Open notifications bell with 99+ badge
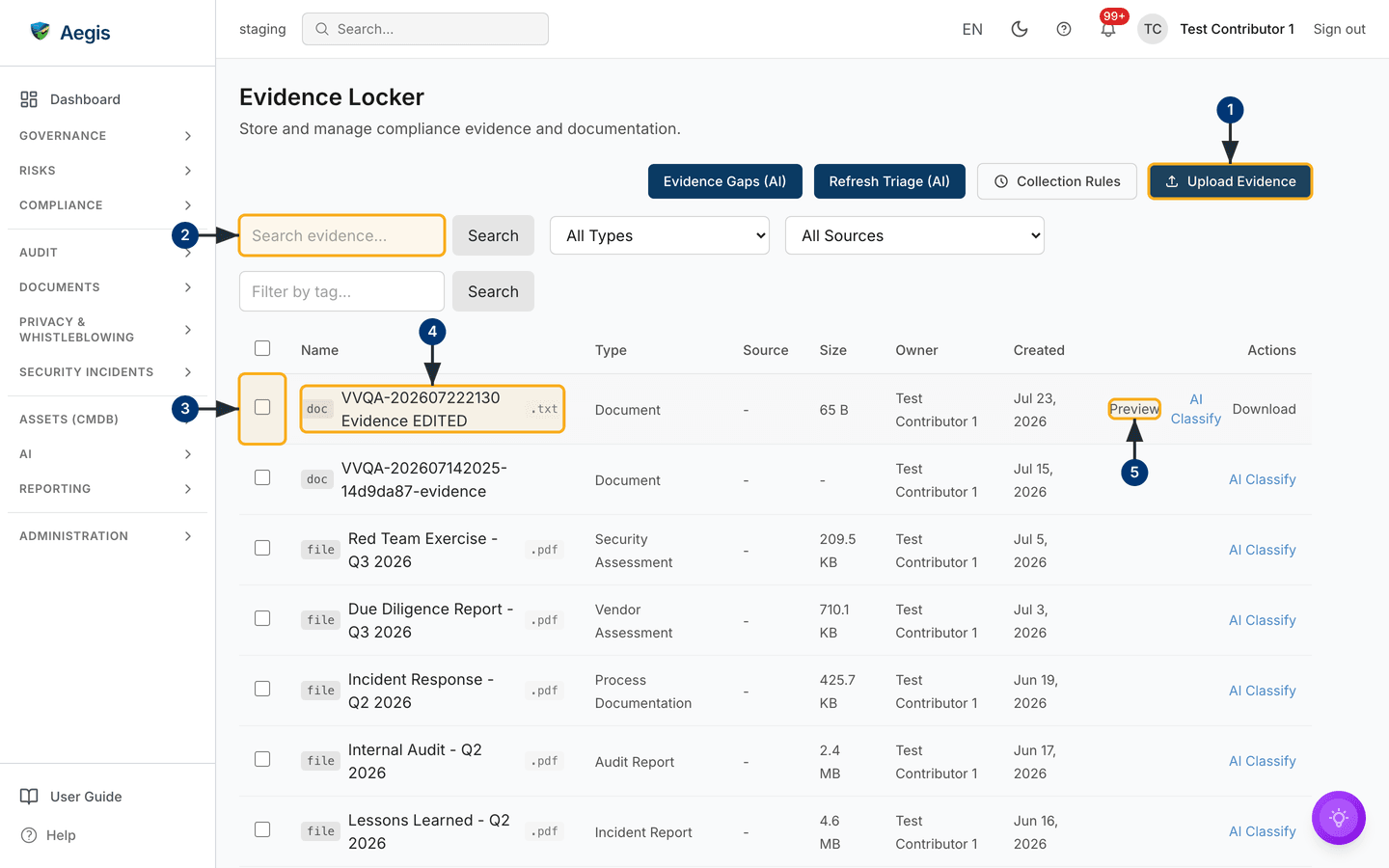1389x868 pixels. (x=1108, y=28)
